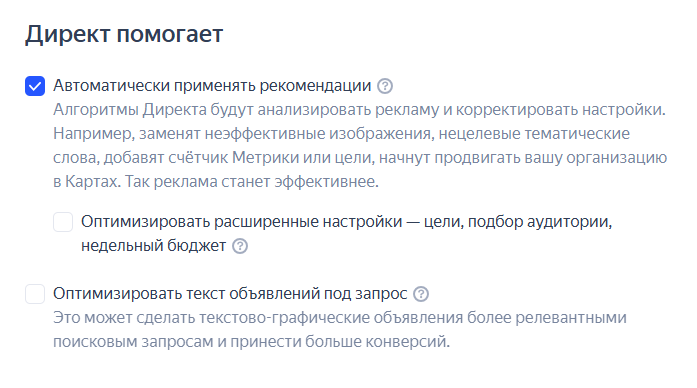Click the "недельный бюджет" label line

[153, 245]
